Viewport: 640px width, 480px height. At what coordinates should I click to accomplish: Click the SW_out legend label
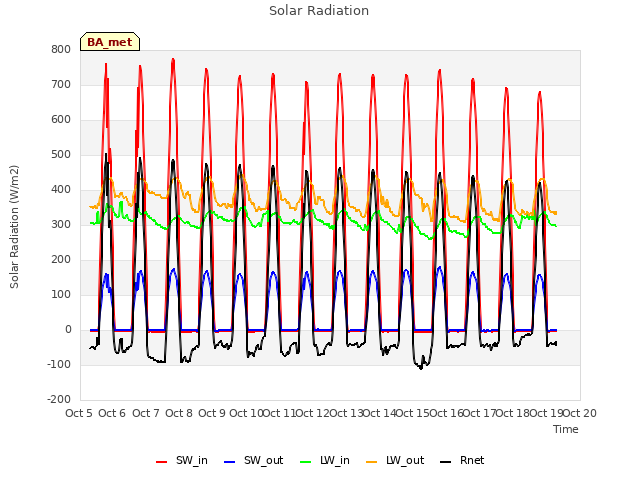(263, 460)
